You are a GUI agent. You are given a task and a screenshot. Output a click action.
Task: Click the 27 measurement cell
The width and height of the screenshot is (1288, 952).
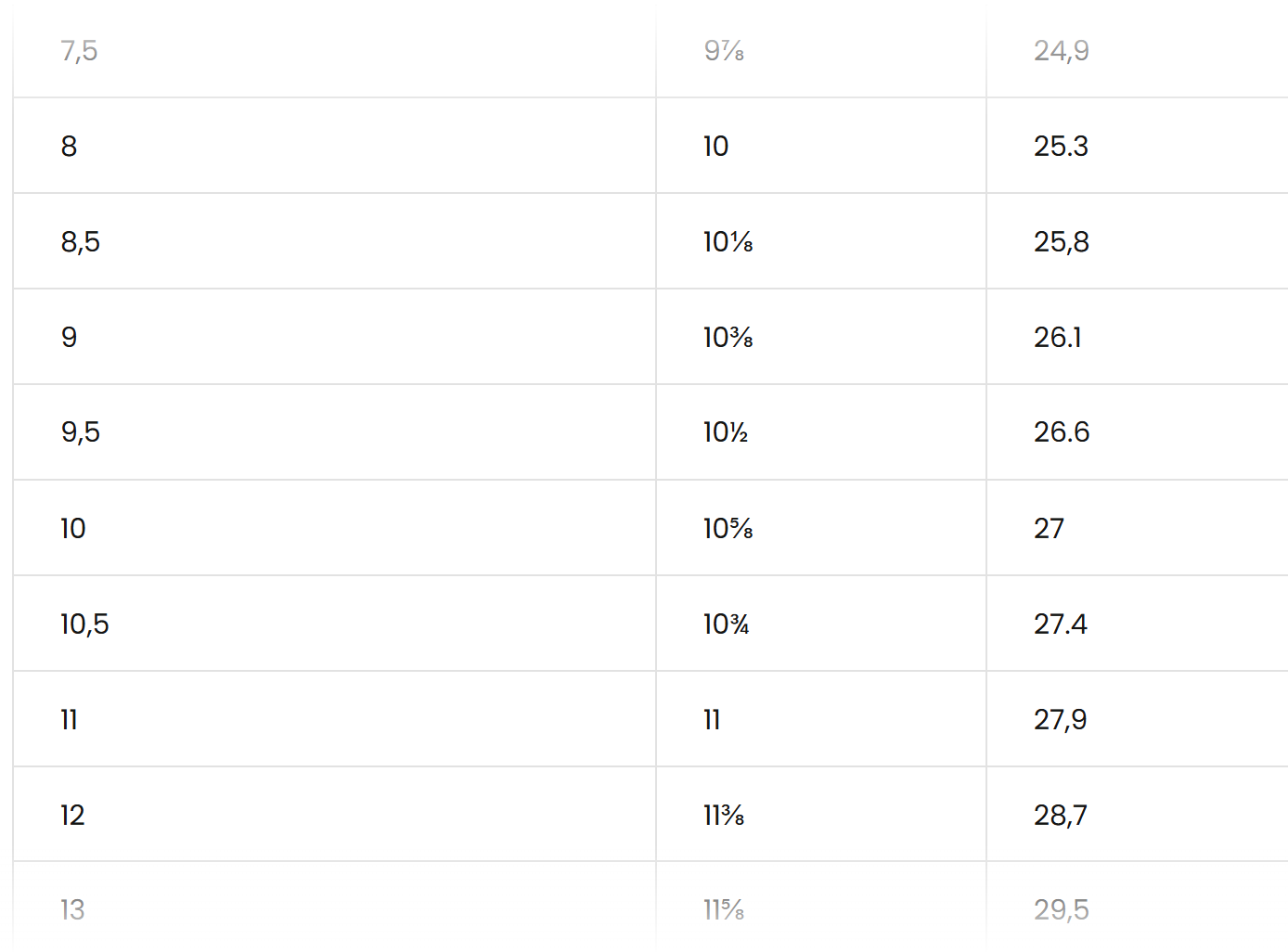[x=1049, y=529]
